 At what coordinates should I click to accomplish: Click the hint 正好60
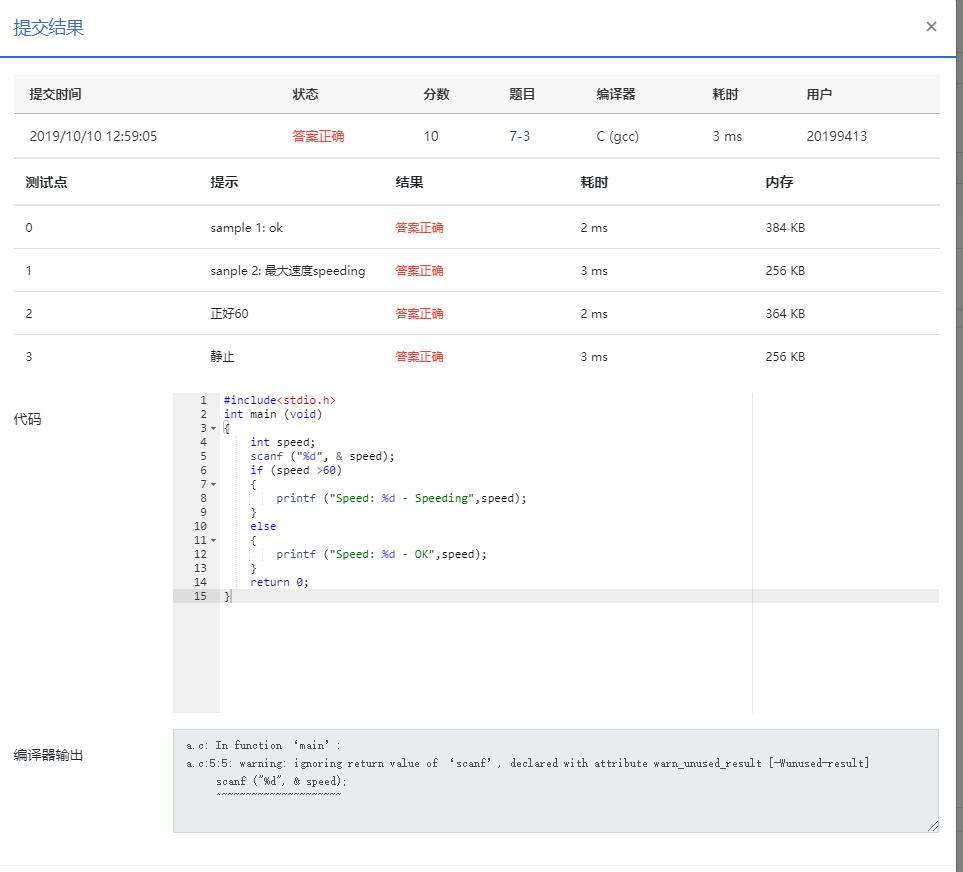229,314
